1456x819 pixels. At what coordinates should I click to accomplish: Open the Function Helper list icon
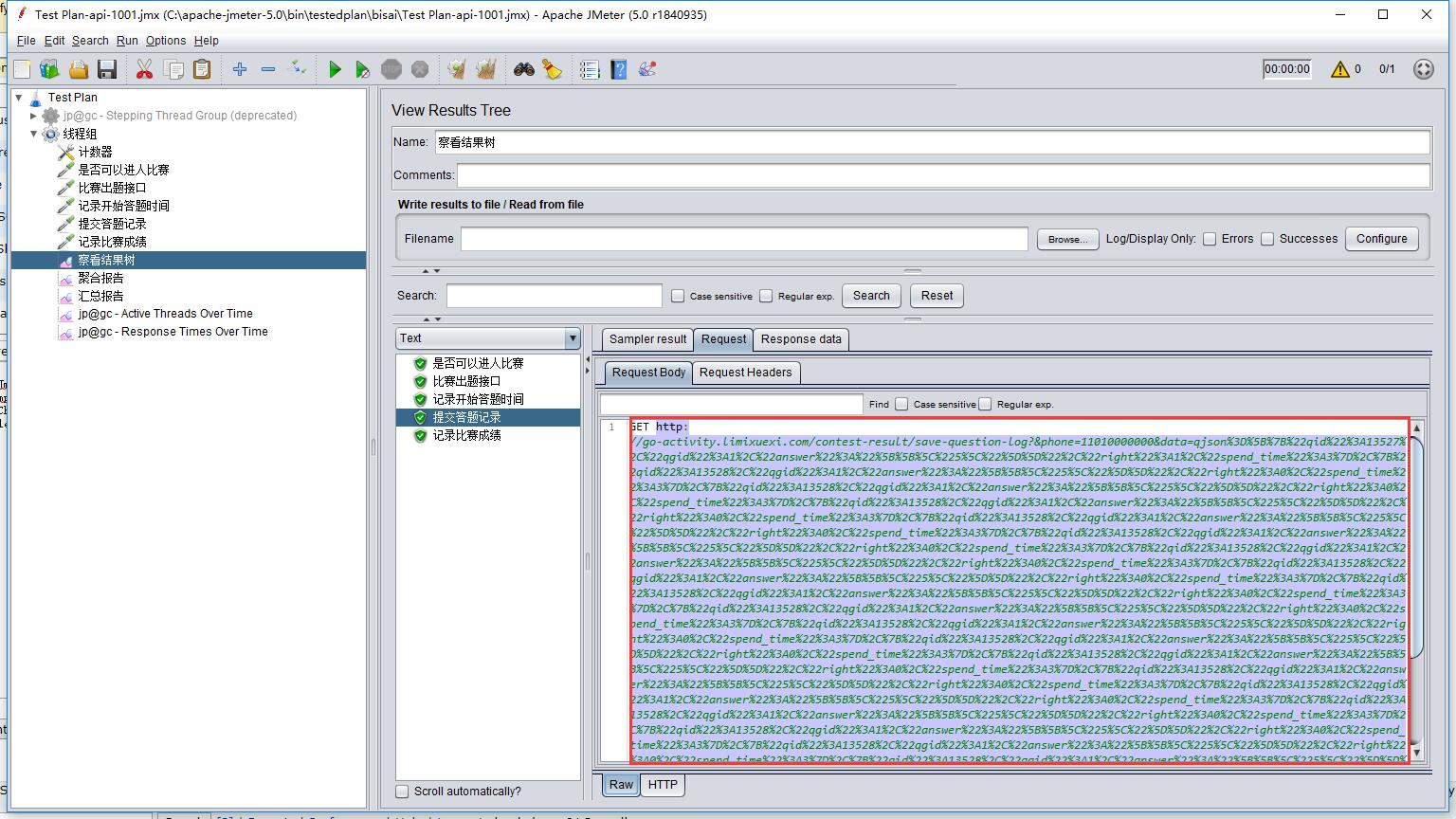click(x=590, y=69)
